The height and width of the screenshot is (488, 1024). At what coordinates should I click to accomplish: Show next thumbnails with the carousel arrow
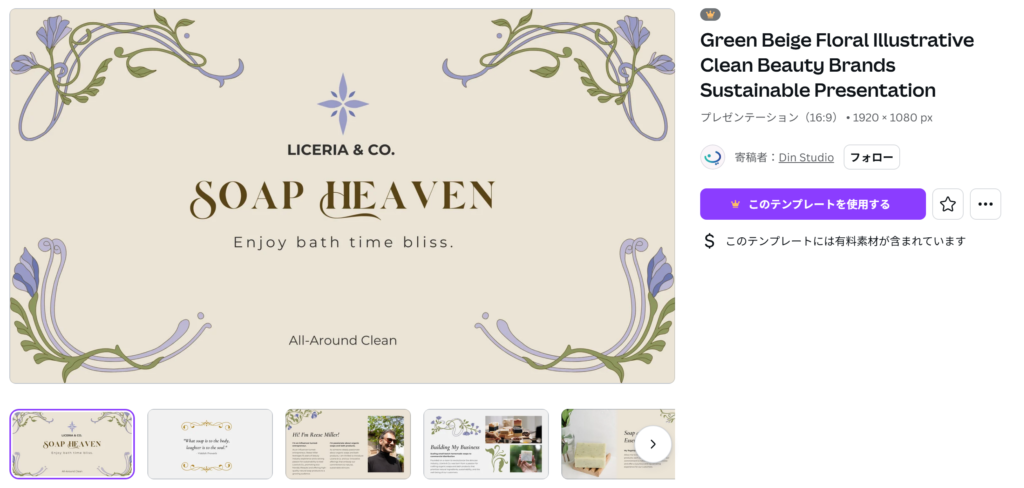(x=652, y=443)
